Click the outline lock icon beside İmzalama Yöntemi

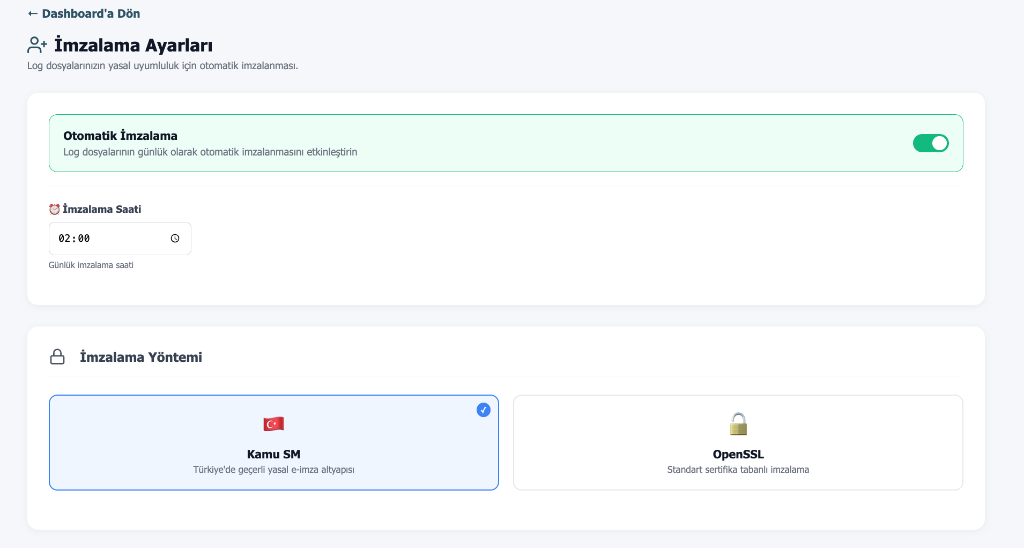(x=57, y=357)
